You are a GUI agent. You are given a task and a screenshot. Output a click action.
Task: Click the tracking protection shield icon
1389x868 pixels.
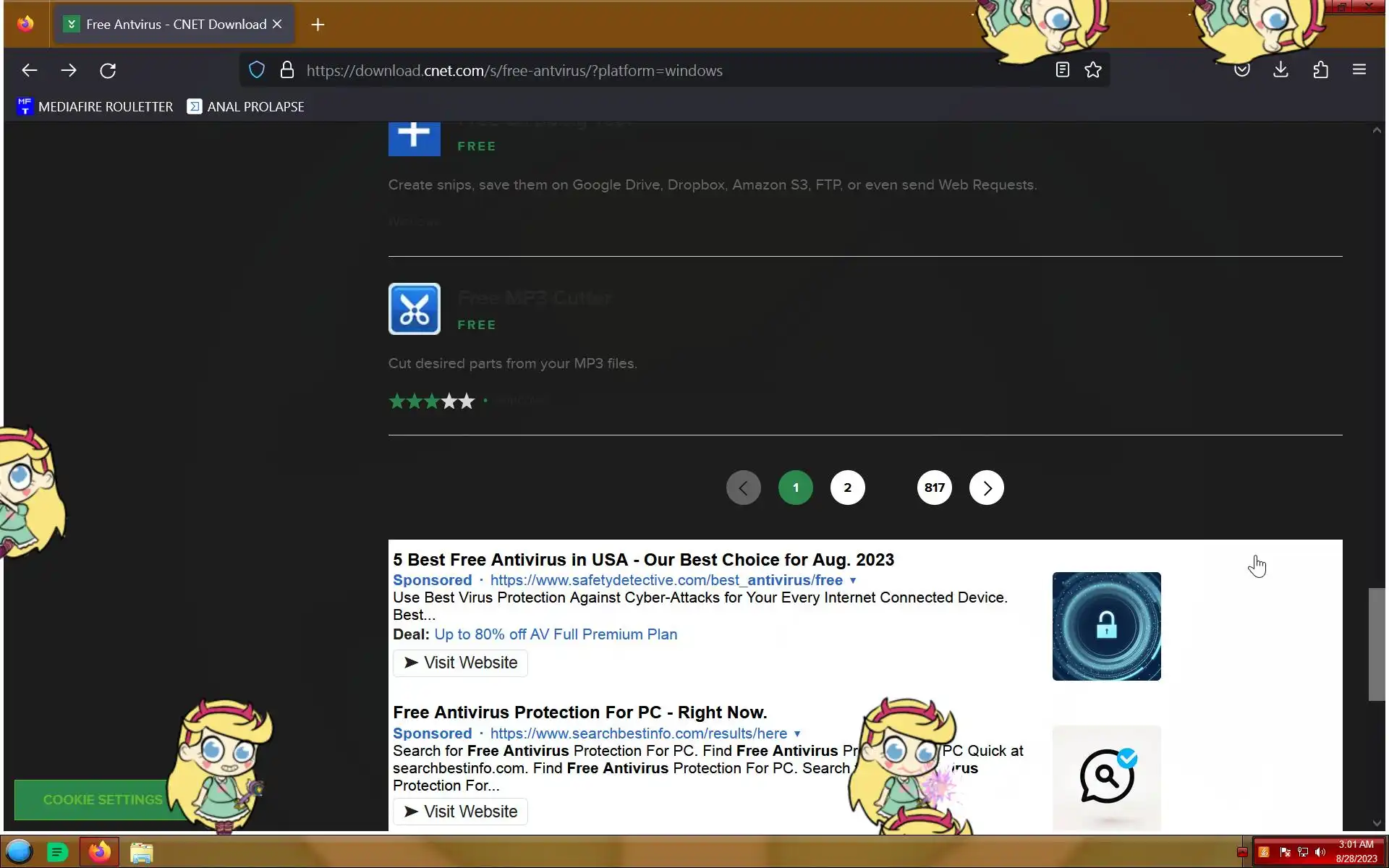point(257,70)
